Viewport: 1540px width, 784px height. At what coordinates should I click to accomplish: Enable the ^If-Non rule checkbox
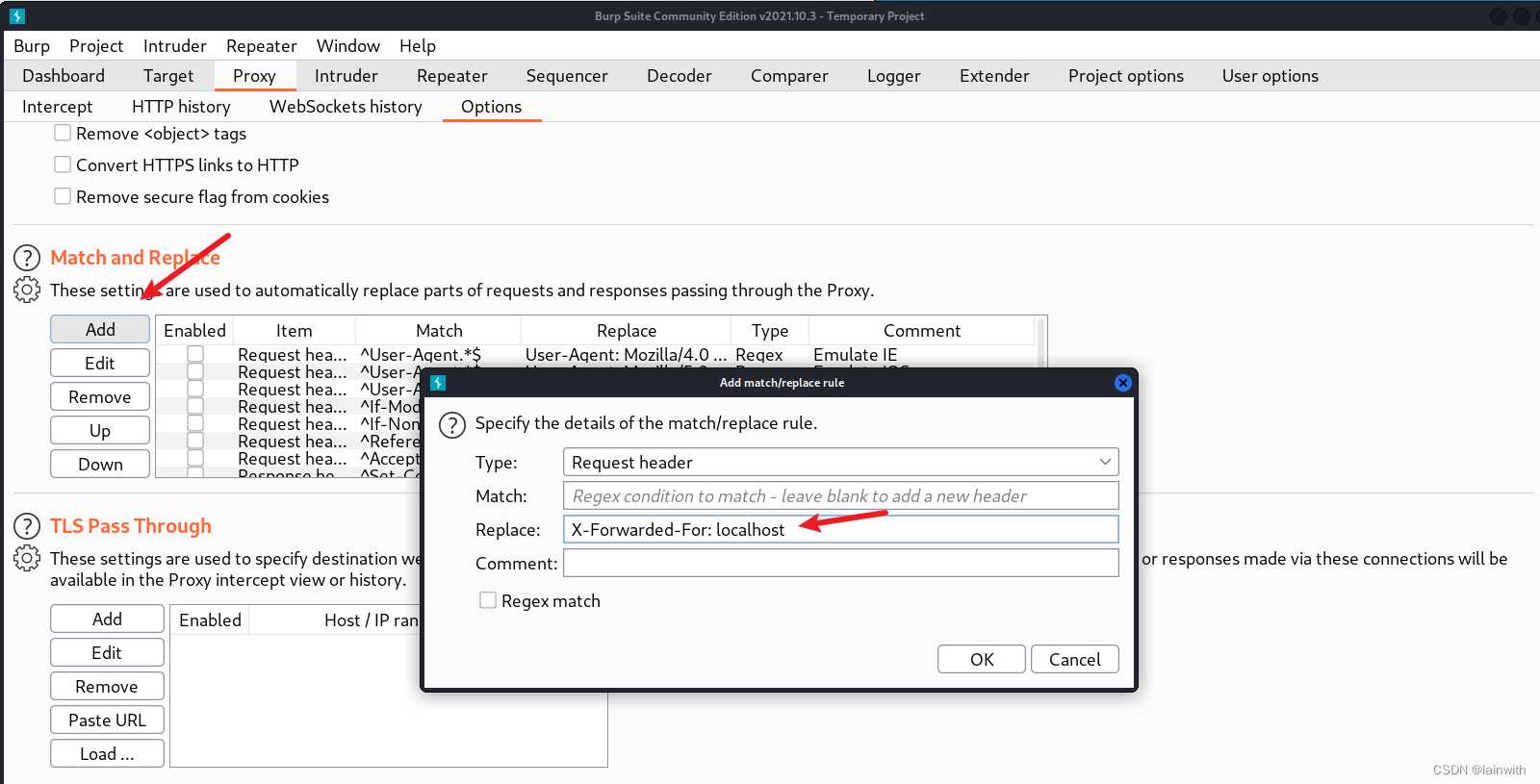pyautogui.click(x=195, y=423)
